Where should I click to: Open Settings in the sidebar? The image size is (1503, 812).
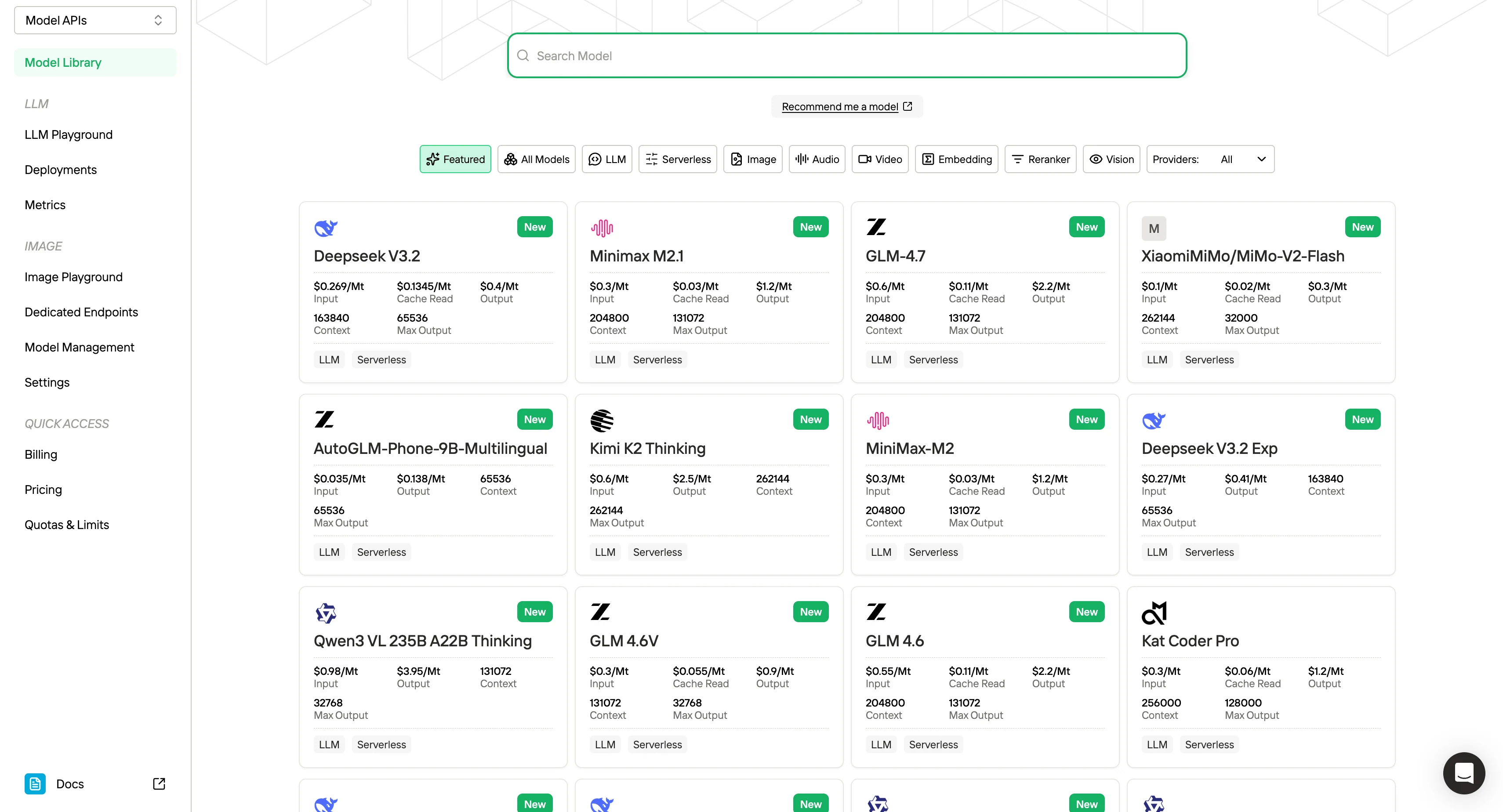click(x=47, y=382)
